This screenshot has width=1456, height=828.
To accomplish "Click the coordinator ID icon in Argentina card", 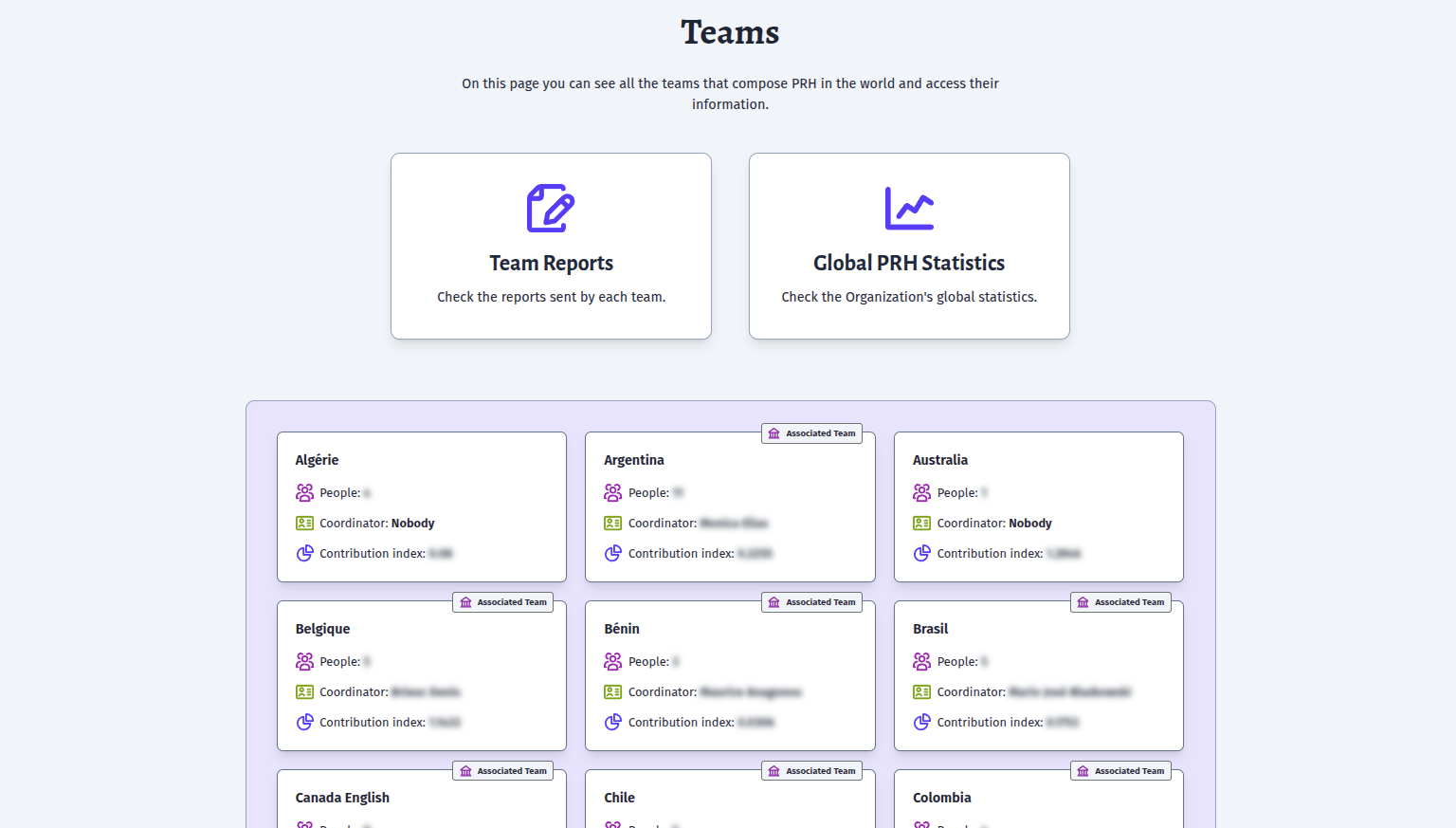I will click(613, 523).
